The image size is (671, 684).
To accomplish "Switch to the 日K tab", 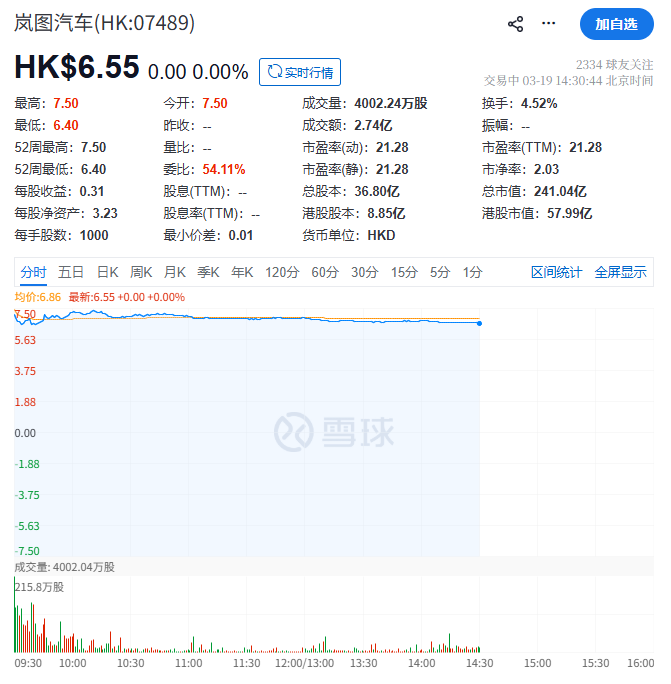I will click(x=107, y=272).
